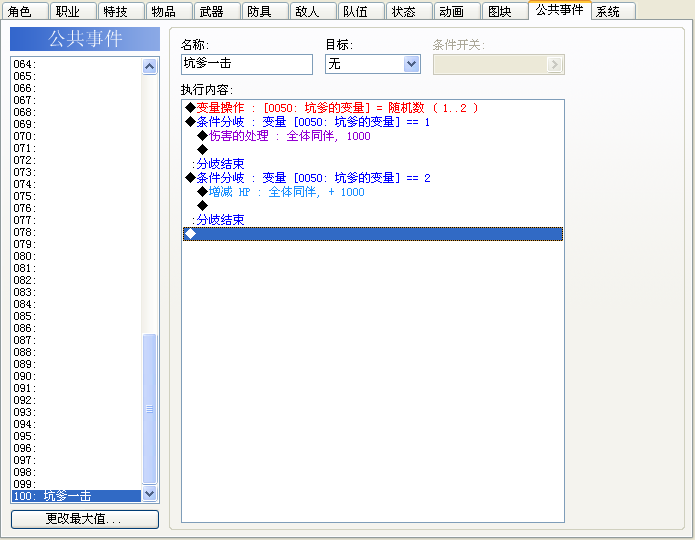Select event list entry 075
Image resolution: width=695 pixels, height=540 pixels.
[x=76, y=196]
